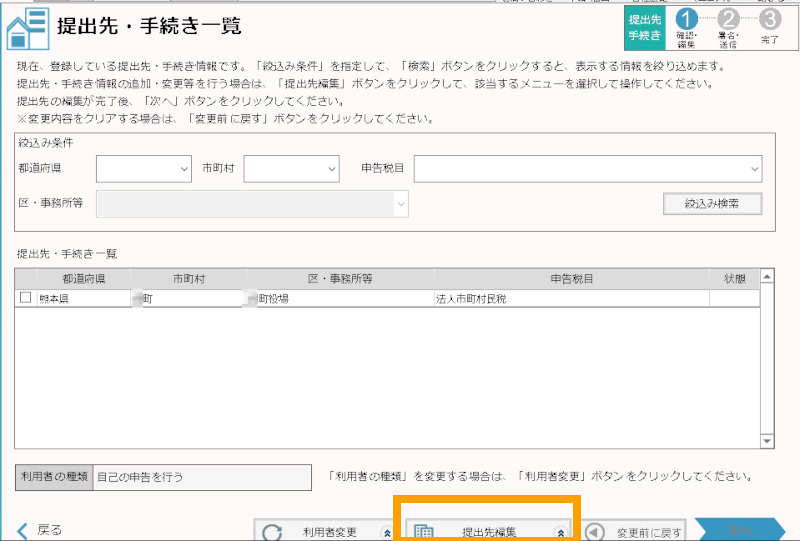Click step 2 署名・送信 circle indicator
Image resolution: width=800 pixels, height=541 pixels.
(728, 19)
